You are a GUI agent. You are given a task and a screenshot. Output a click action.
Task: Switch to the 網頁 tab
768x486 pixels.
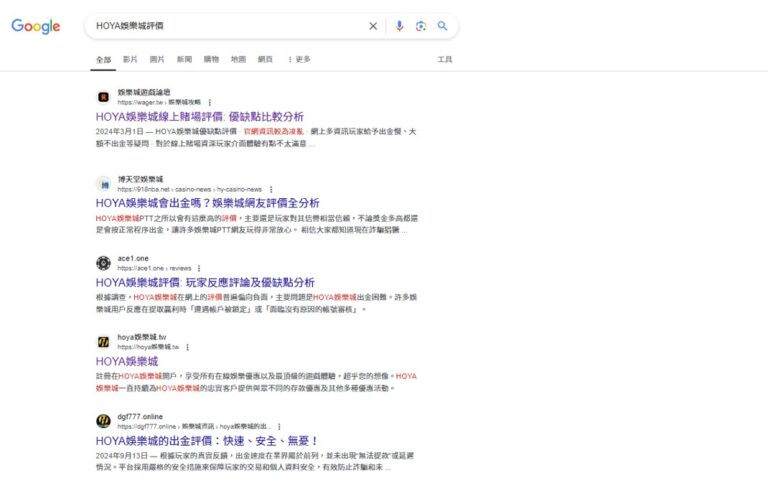265,59
